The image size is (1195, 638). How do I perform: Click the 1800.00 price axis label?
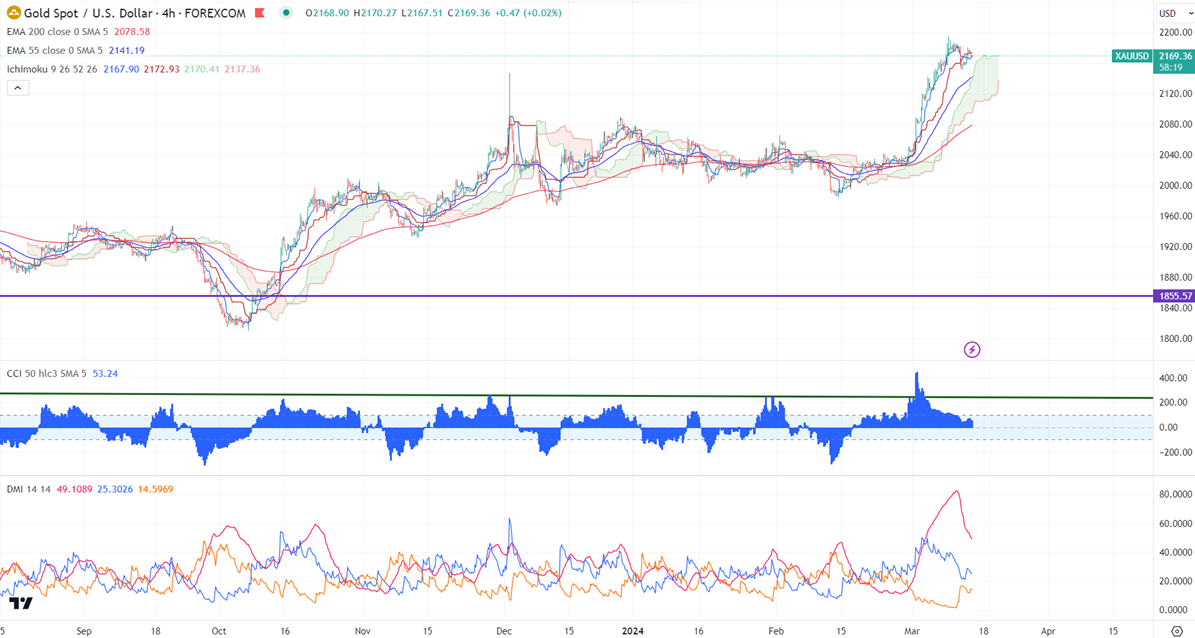tap(1174, 338)
